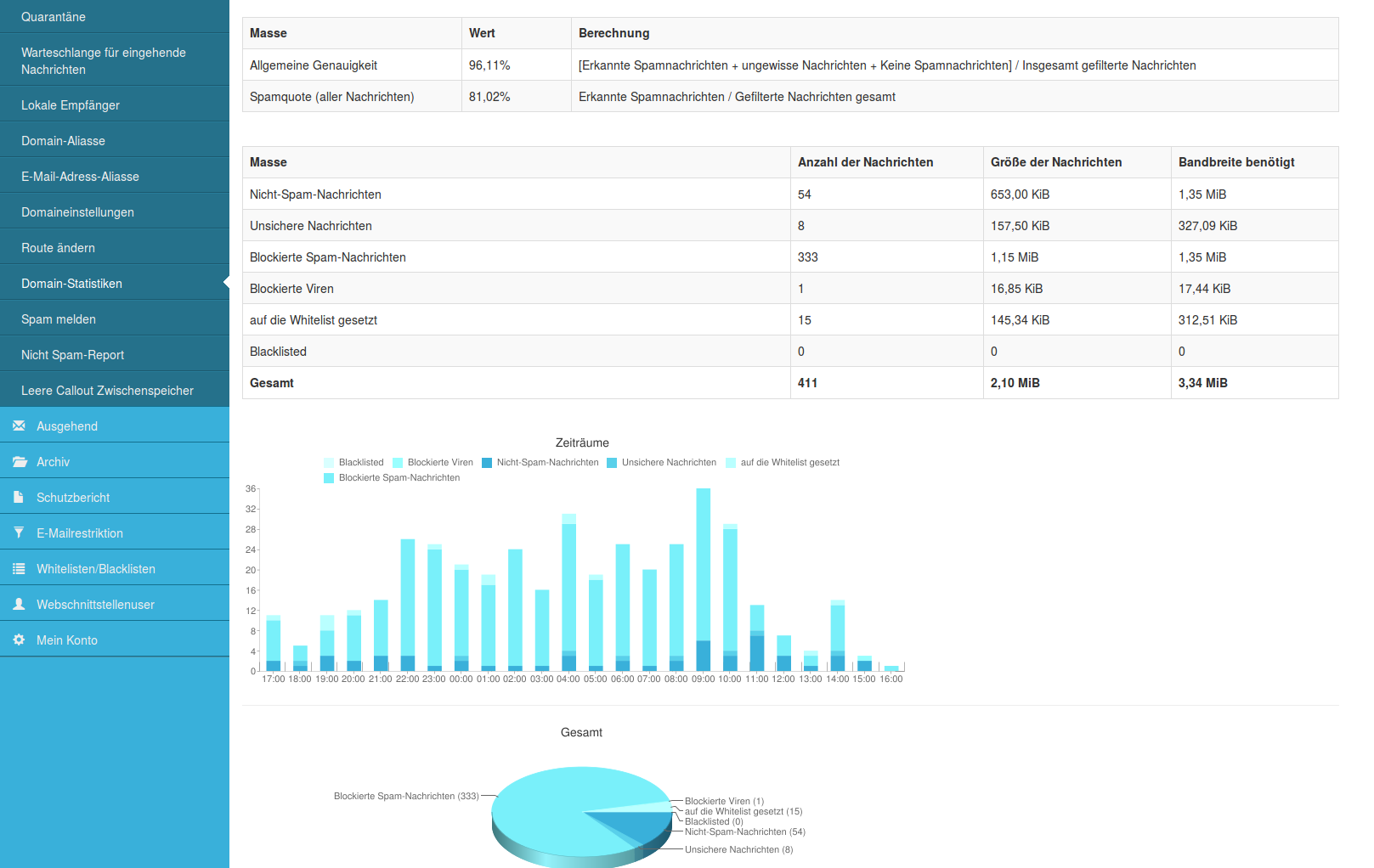
Task: Expand the Whitelisten/Blacklisten section
Action: [96, 569]
